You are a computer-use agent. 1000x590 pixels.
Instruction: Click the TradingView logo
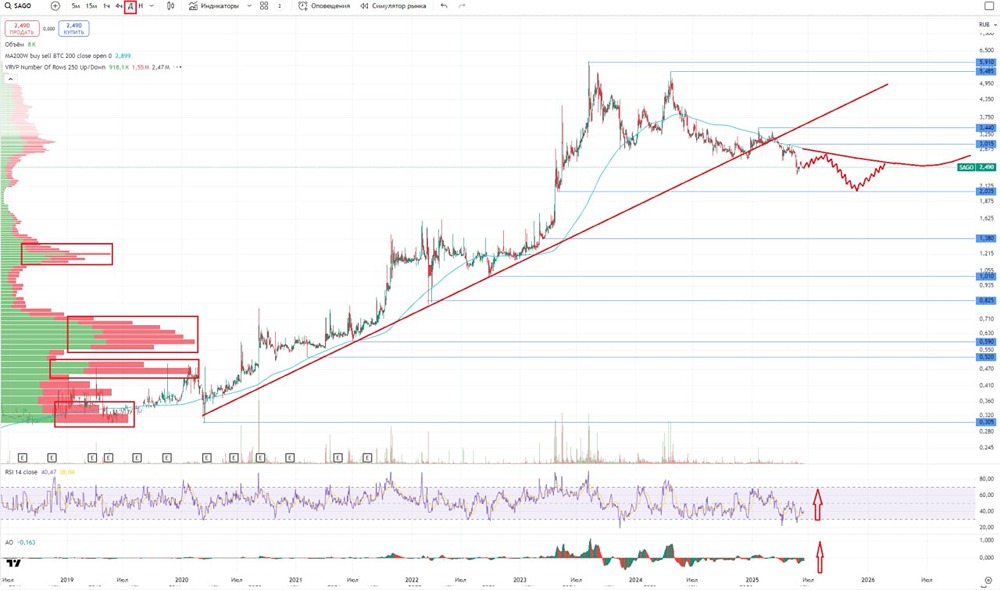click(x=13, y=563)
